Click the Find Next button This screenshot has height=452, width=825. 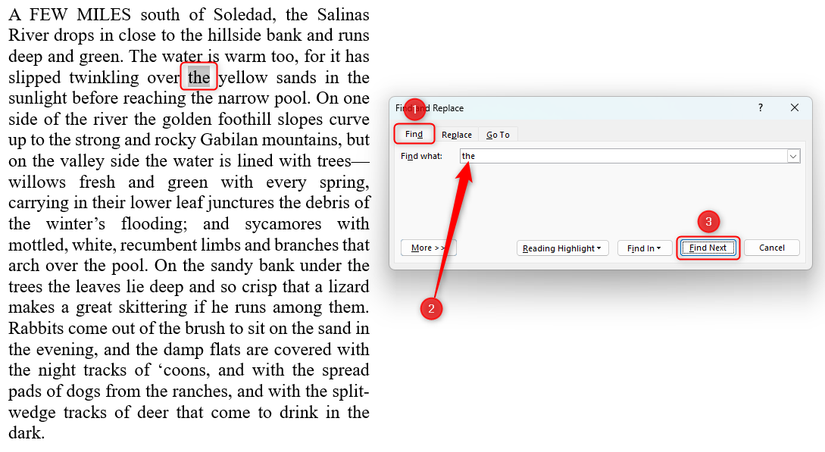708,248
